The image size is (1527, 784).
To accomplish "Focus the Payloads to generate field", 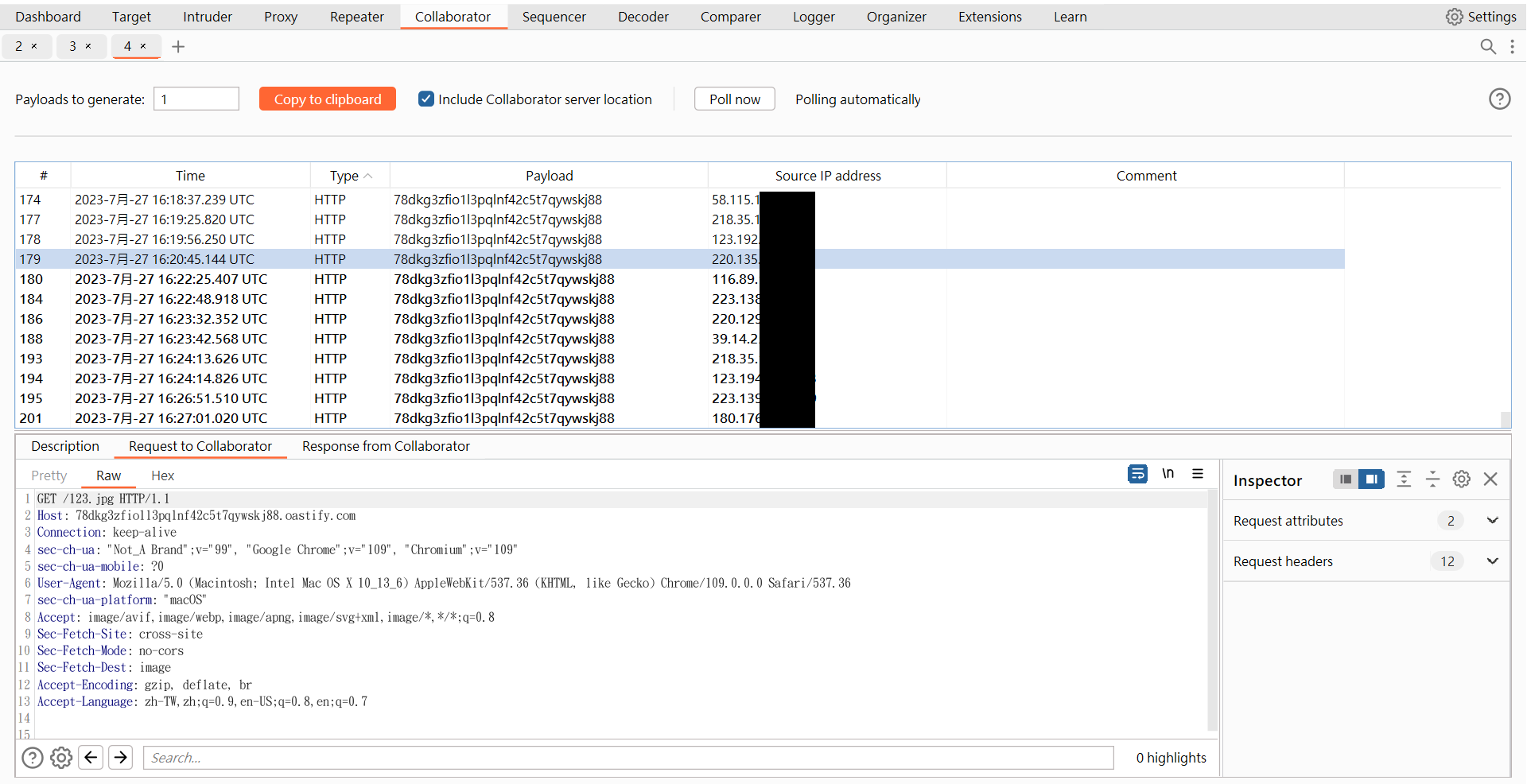I will point(196,99).
